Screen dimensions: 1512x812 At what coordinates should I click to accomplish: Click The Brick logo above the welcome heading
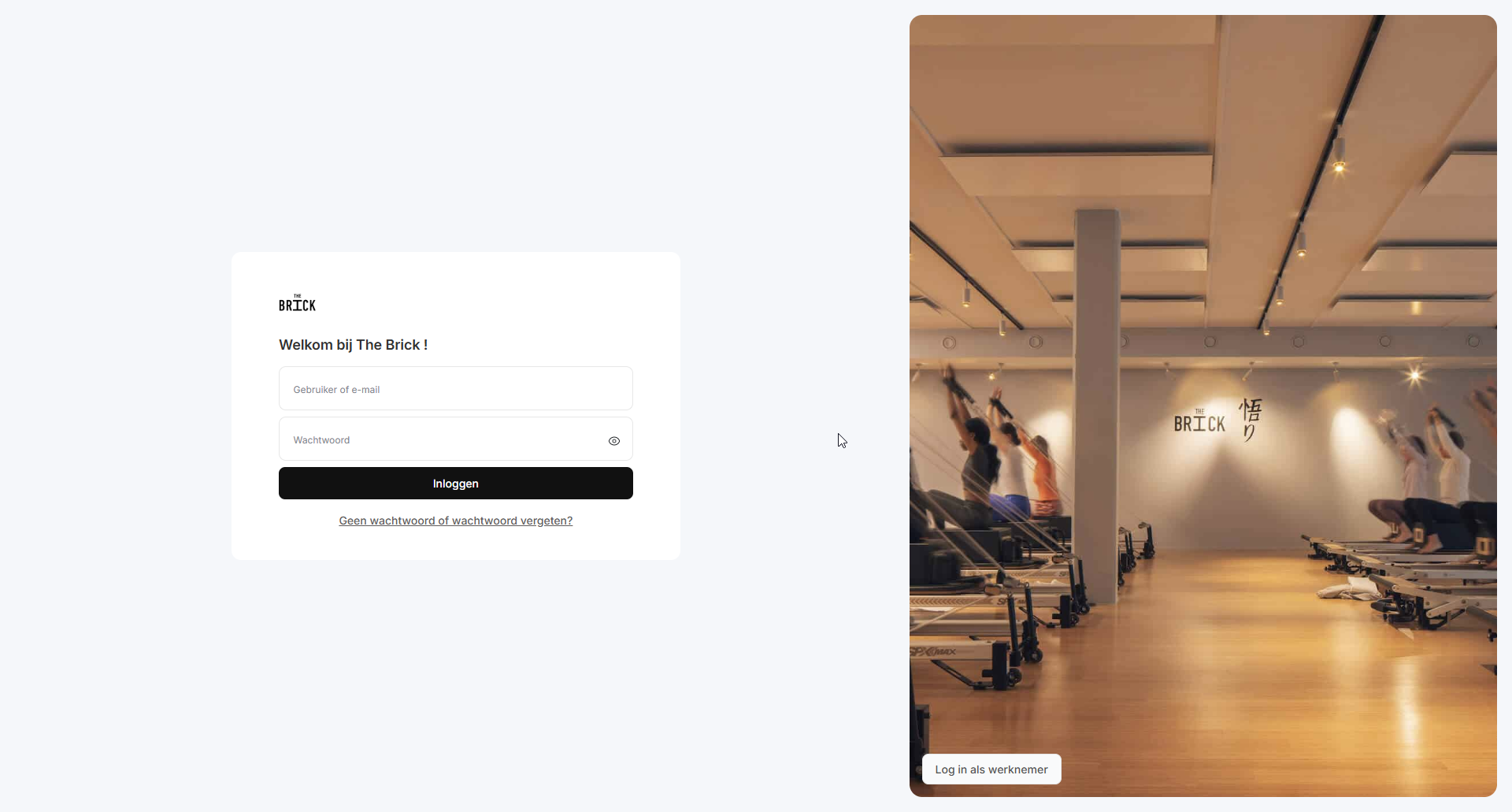coord(297,303)
